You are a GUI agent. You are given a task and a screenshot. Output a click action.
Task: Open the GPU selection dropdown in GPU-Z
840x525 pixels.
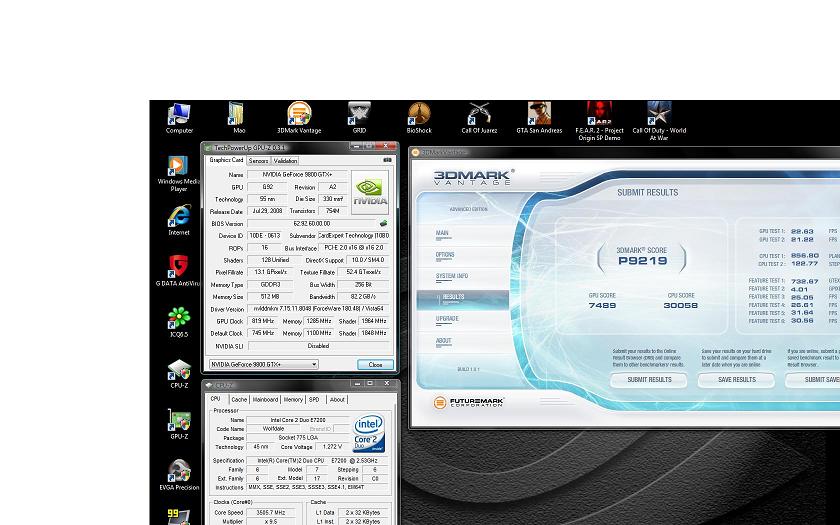point(264,364)
